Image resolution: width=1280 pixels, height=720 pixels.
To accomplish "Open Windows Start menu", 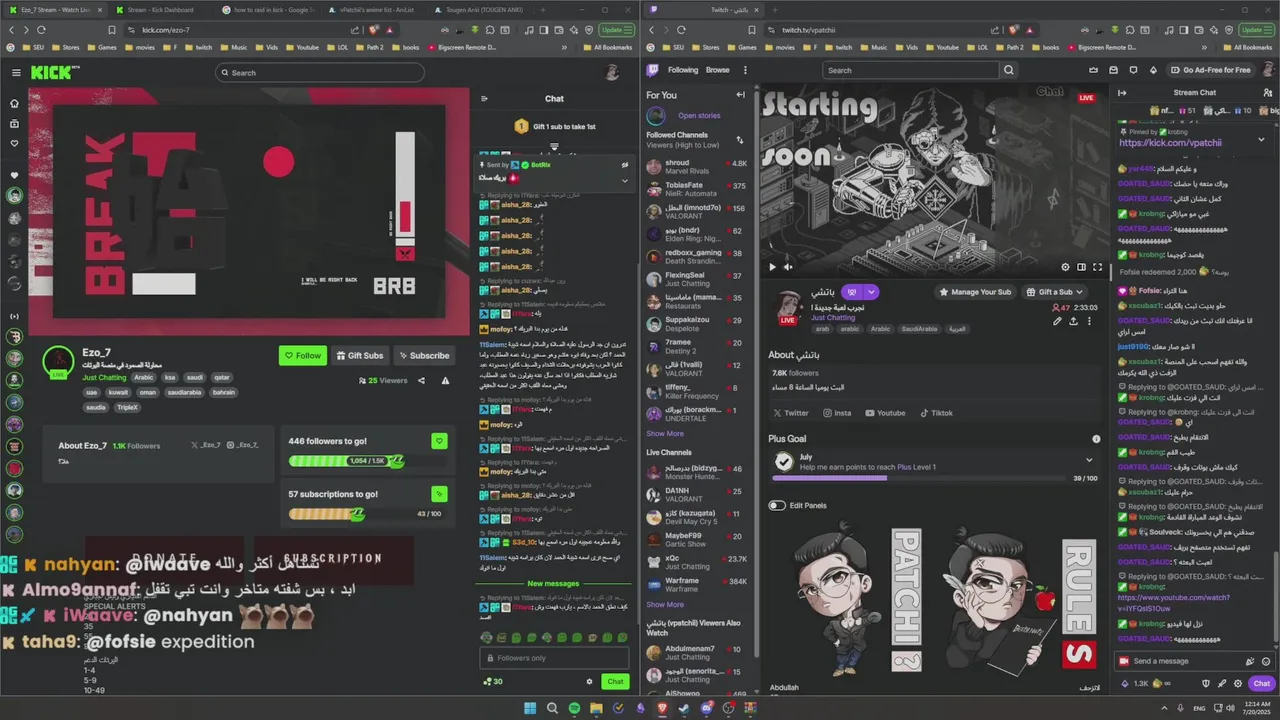I will (x=530, y=708).
